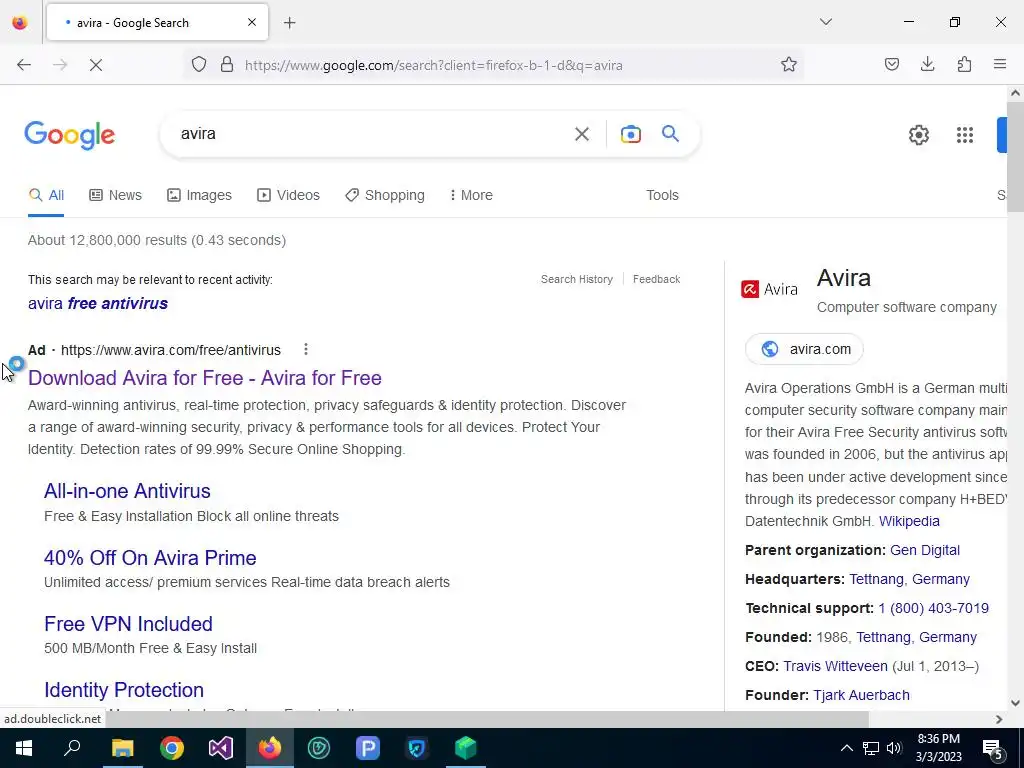
Task: Click the browser back arrow
Action: coord(24,65)
